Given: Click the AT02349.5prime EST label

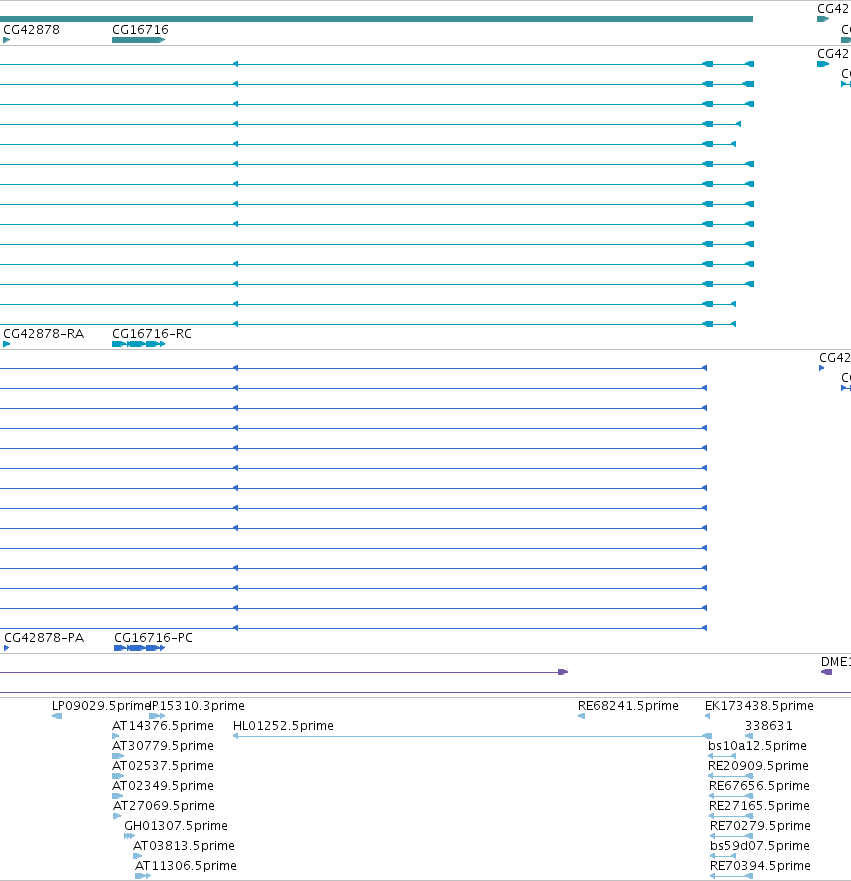Looking at the screenshot, I should point(163,786).
